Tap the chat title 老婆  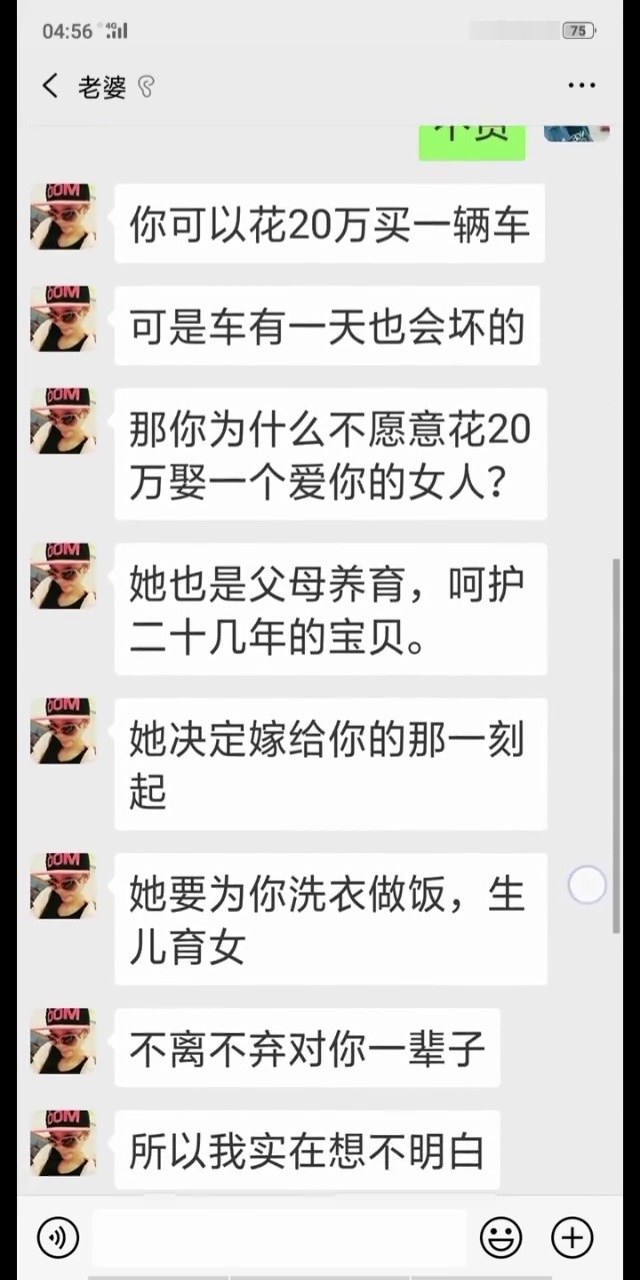[102, 87]
